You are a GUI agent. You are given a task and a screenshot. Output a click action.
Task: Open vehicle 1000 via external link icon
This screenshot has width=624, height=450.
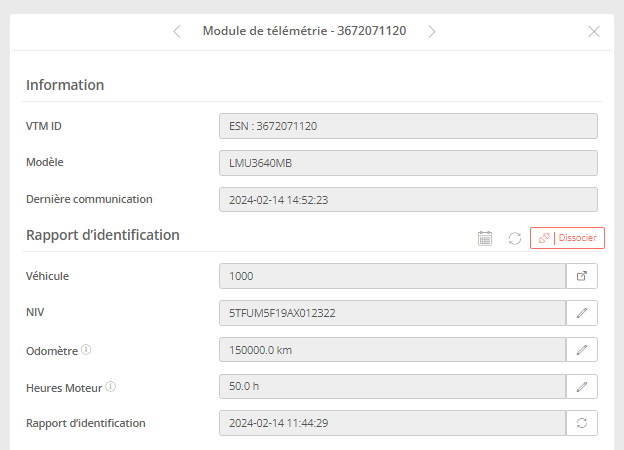582,276
